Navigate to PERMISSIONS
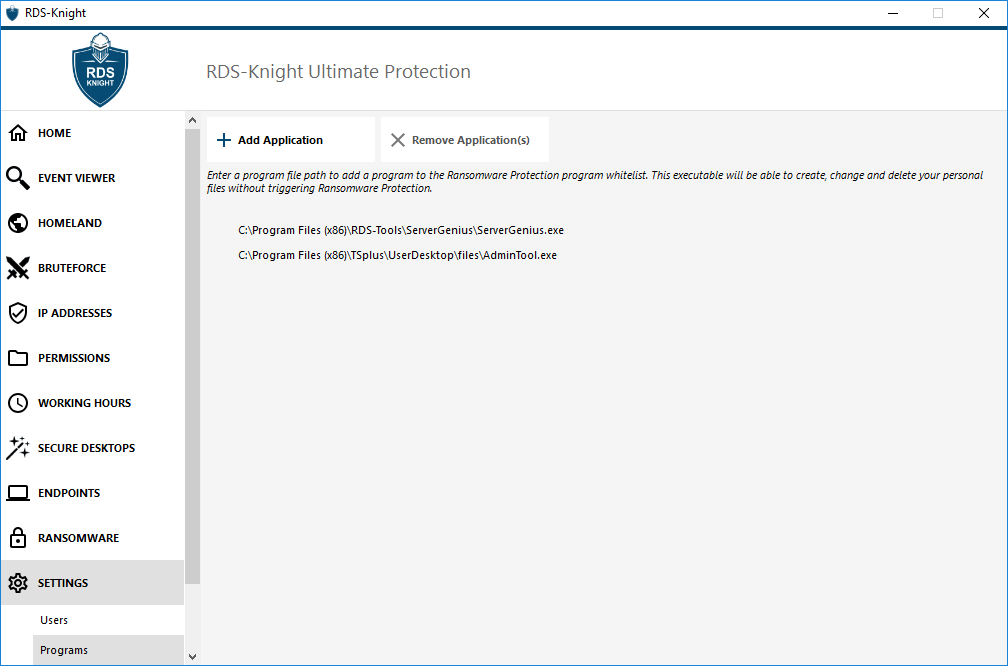The width and height of the screenshot is (1008, 666). (93, 358)
